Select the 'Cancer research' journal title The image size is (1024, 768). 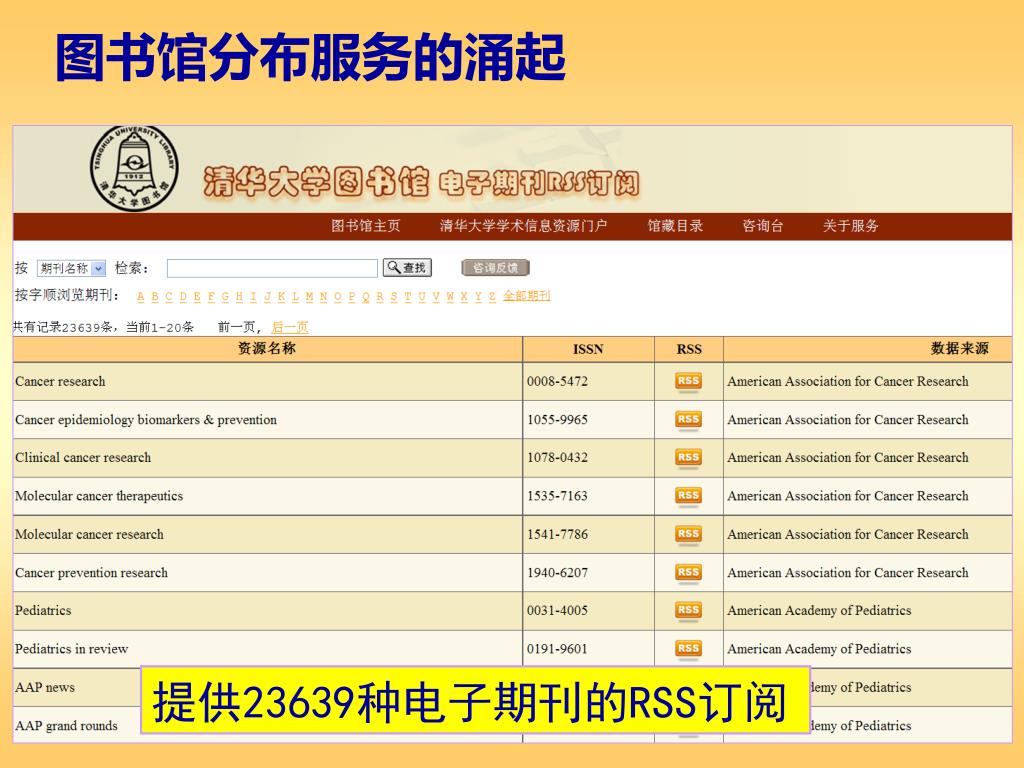point(60,381)
